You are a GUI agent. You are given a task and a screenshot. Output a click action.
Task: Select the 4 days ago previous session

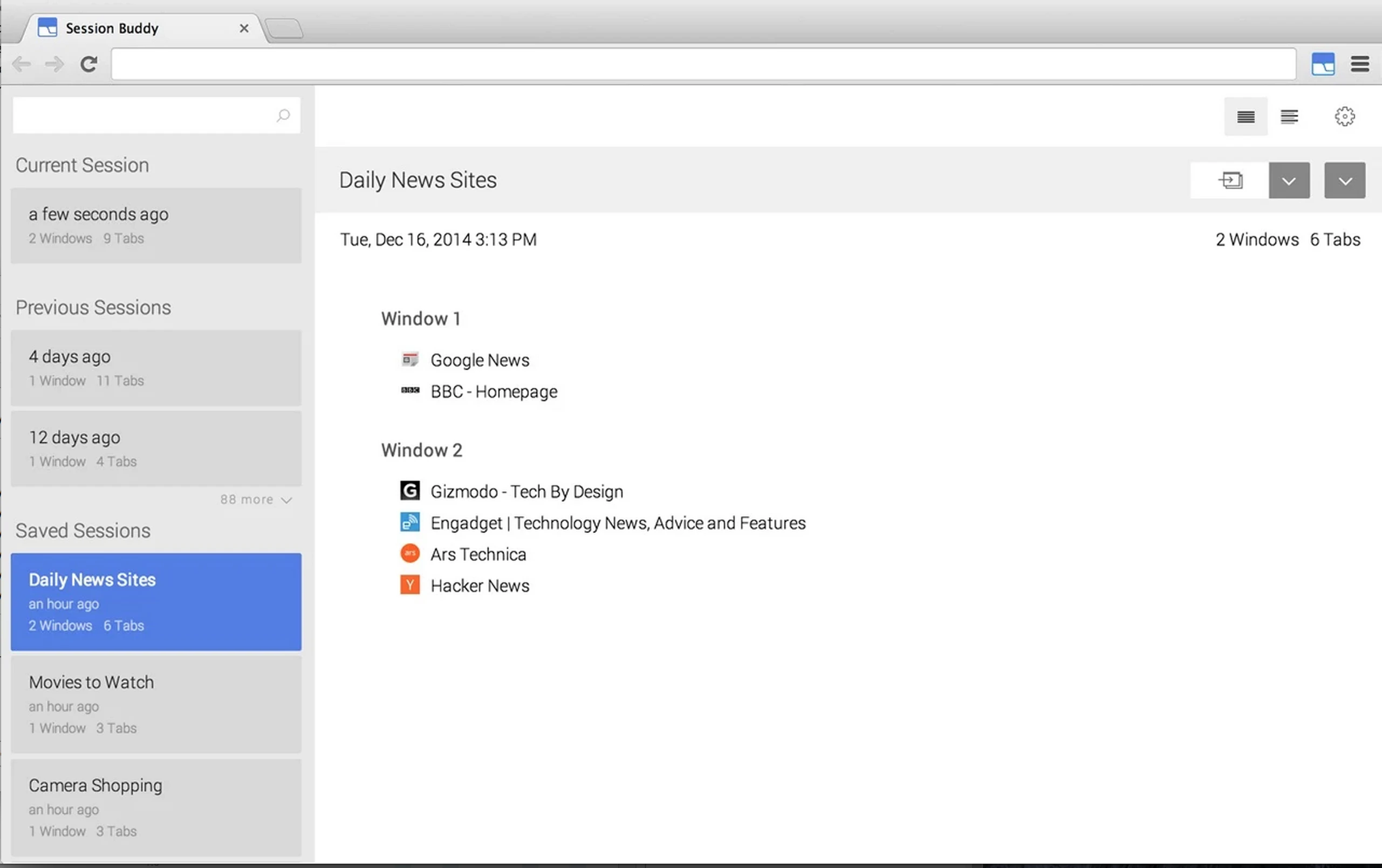click(x=155, y=367)
